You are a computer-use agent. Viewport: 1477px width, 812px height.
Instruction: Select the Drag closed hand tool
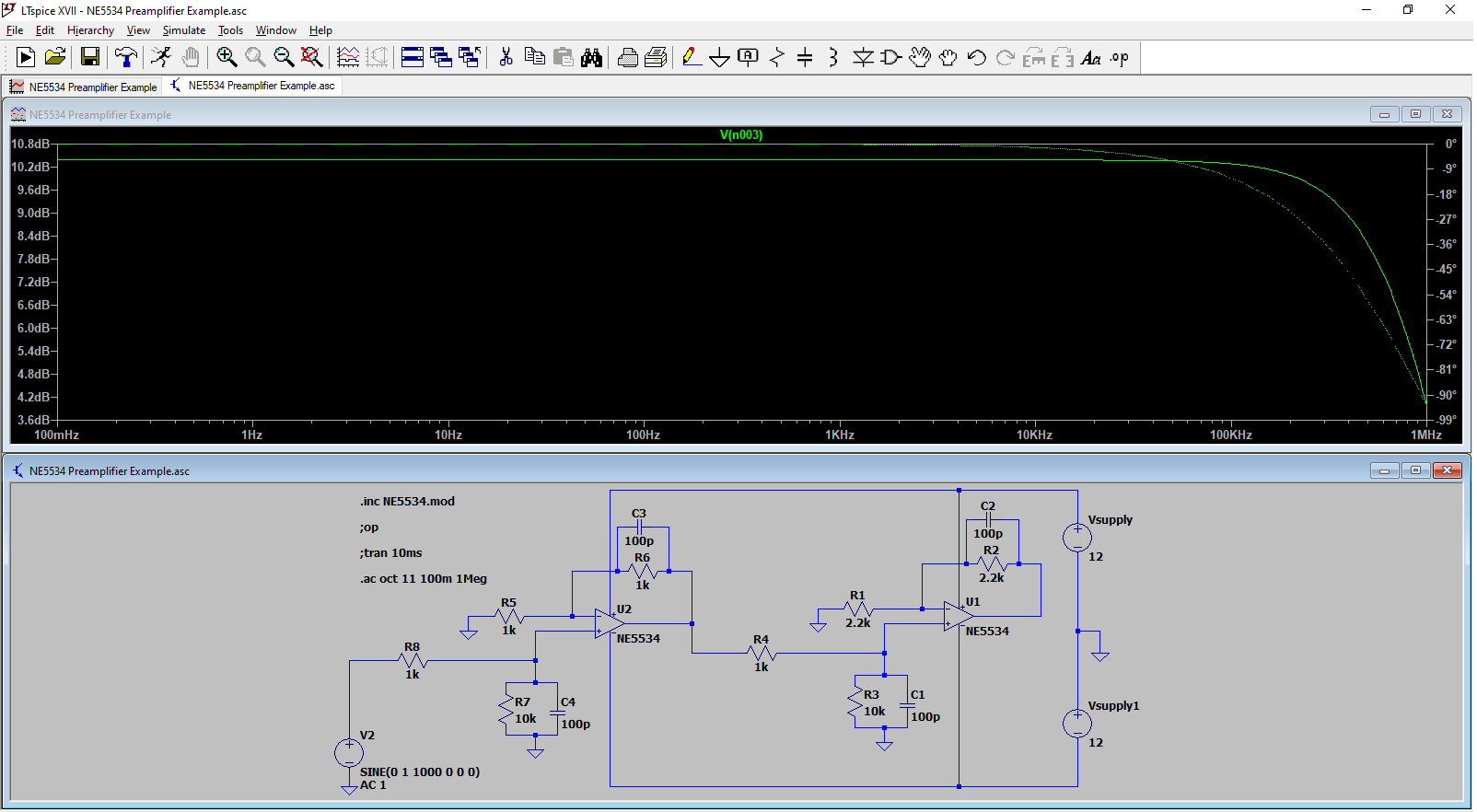coord(948,57)
